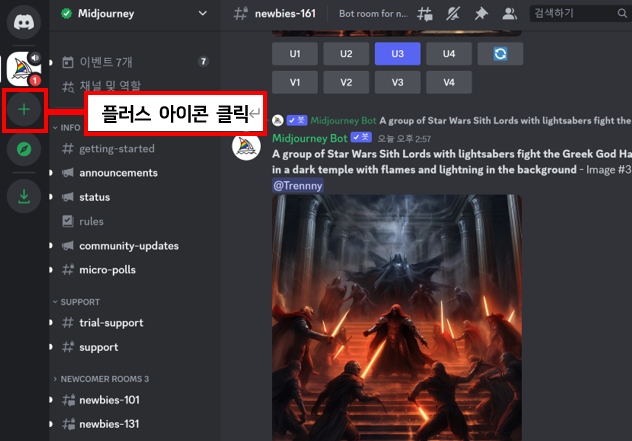Viewport: 632px width, 441px height.
Task: Click the Bot room channel topic text
Action: tap(373, 14)
